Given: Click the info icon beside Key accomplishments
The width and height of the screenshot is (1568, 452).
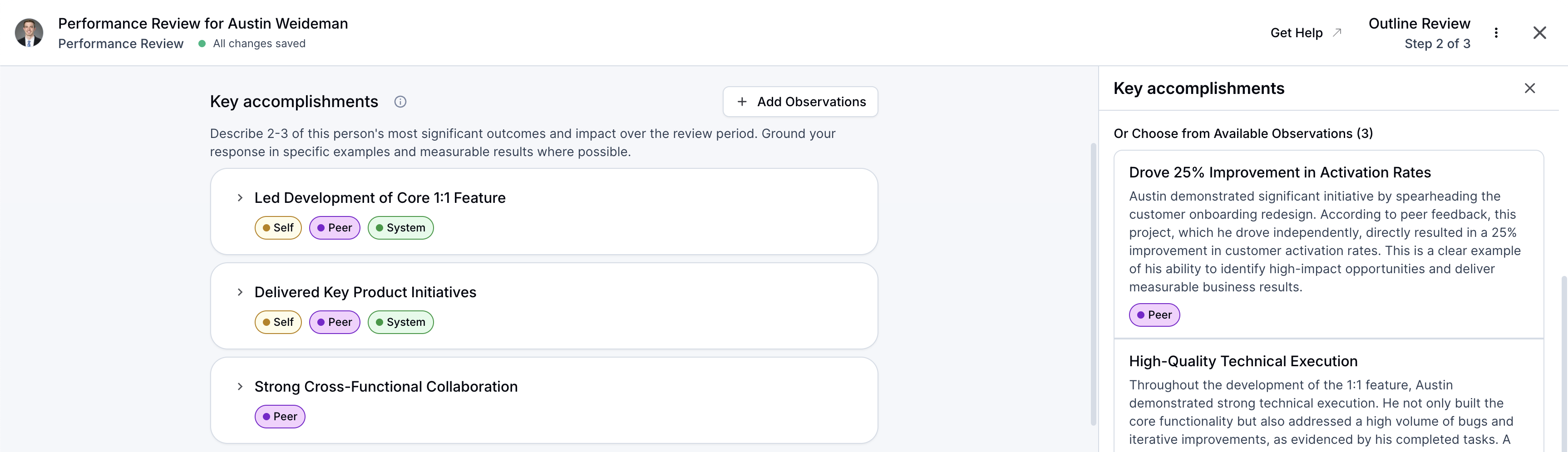Looking at the screenshot, I should (400, 102).
